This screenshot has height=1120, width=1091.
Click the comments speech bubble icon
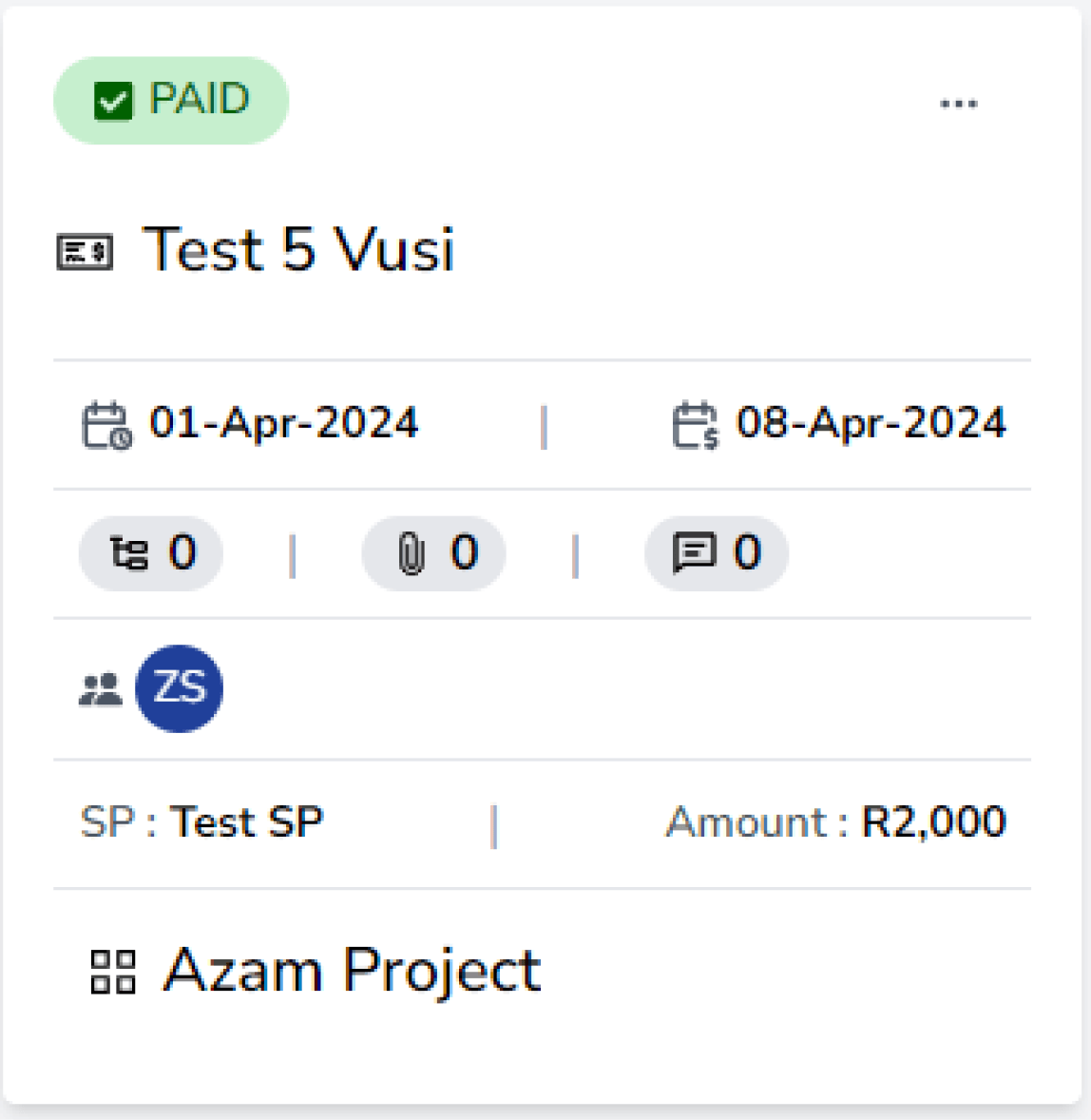point(694,553)
